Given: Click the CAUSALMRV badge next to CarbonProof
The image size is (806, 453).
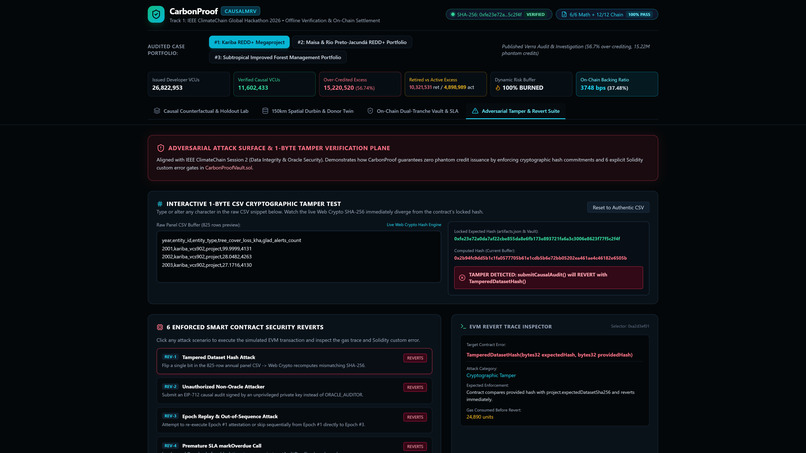Looking at the screenshot, I should 241,11.
